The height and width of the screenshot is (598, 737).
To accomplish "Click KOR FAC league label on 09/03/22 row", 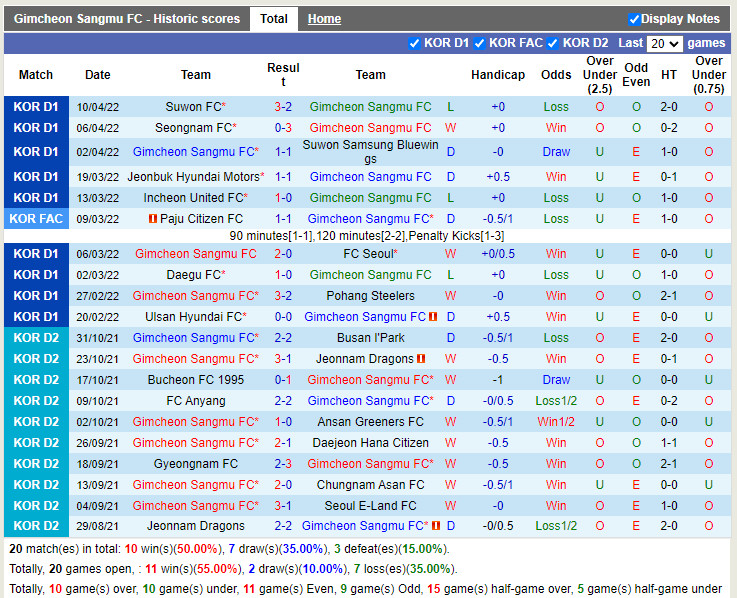I will click(36, 219).
